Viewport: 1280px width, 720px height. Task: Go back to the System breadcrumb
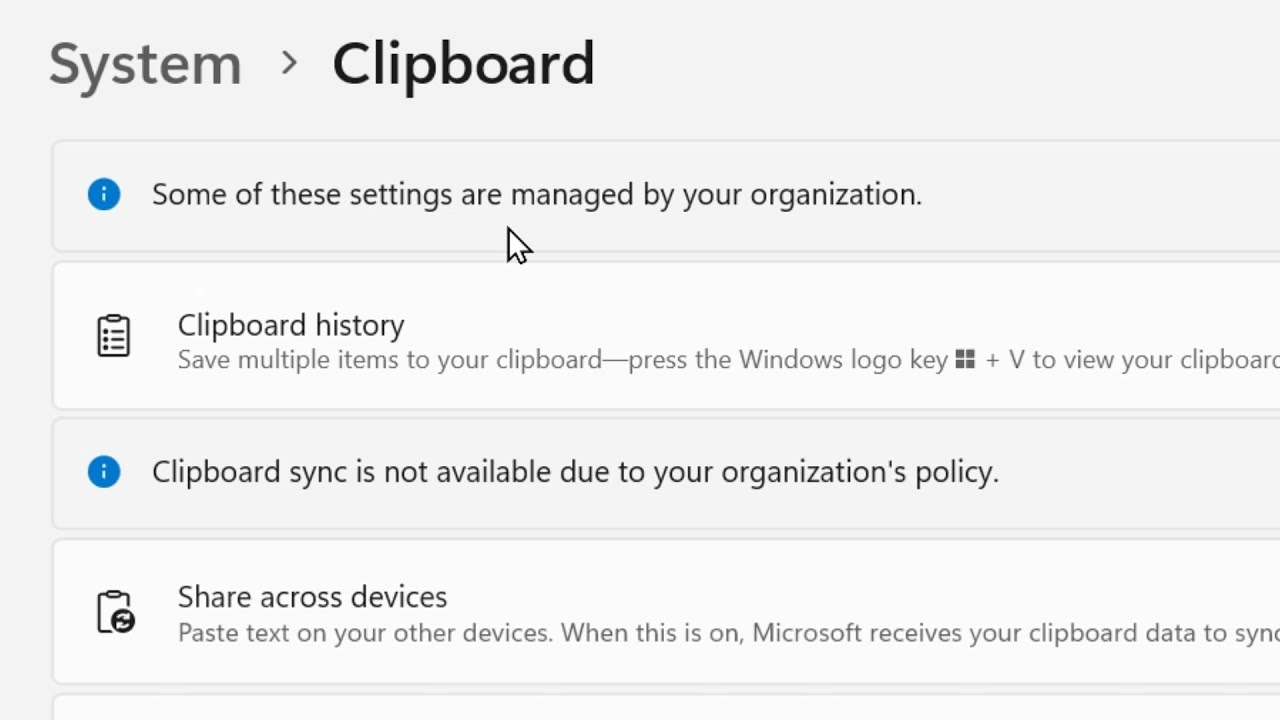click(145, 64)
